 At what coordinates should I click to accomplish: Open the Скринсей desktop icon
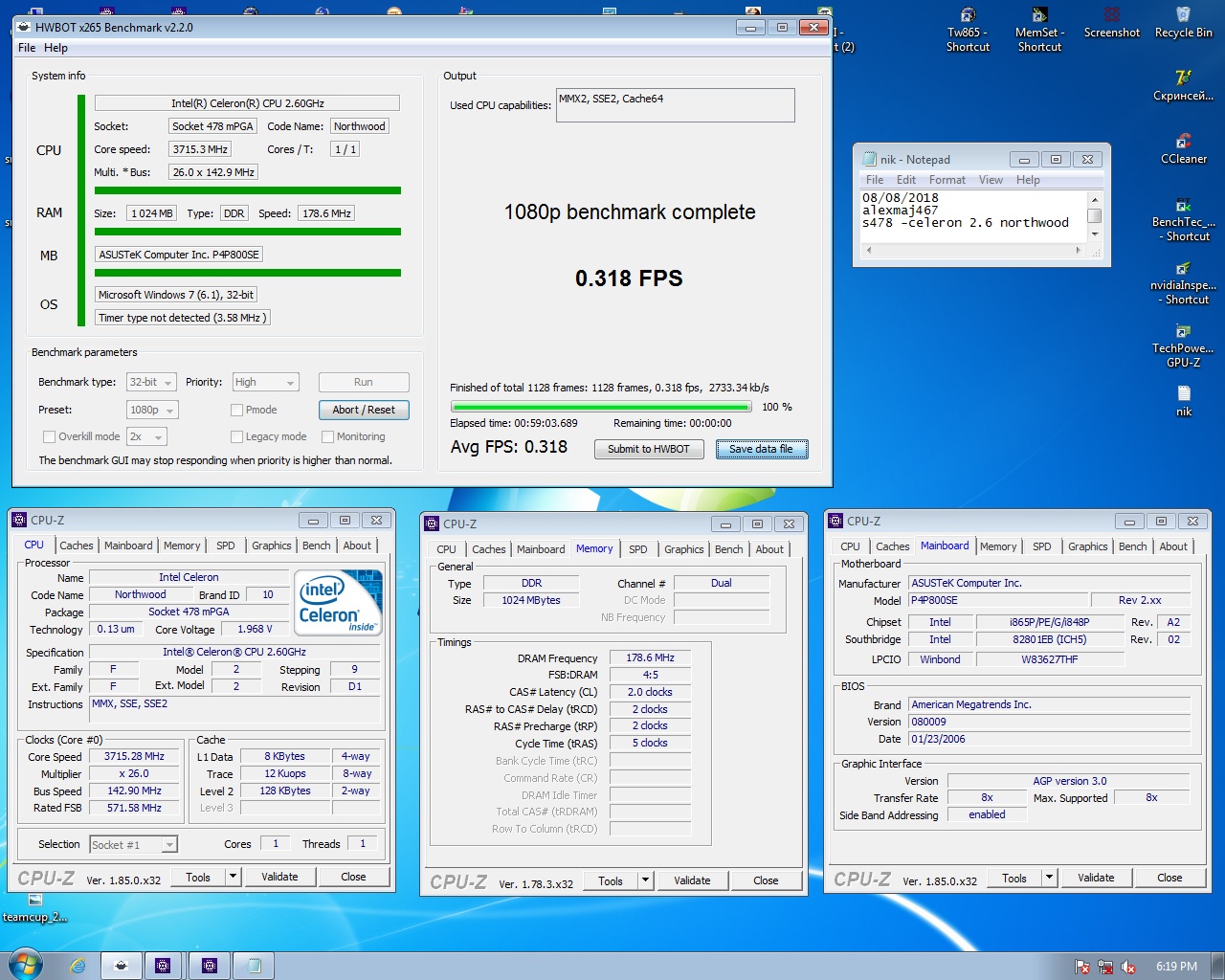click(1183, 85)
